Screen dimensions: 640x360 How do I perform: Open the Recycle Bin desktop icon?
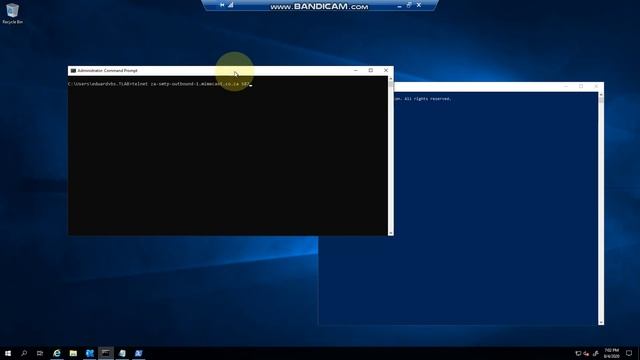coord(12,13)
